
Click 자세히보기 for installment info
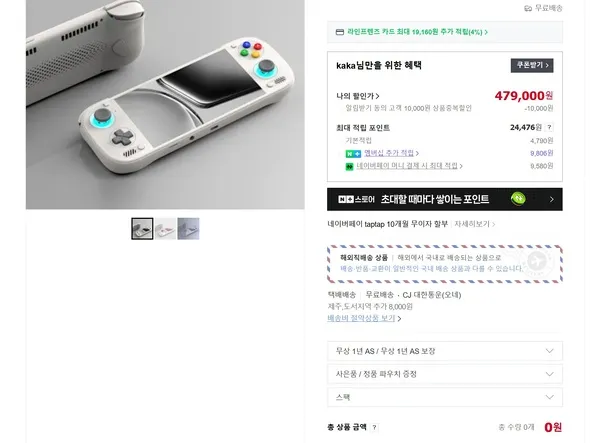474,224
